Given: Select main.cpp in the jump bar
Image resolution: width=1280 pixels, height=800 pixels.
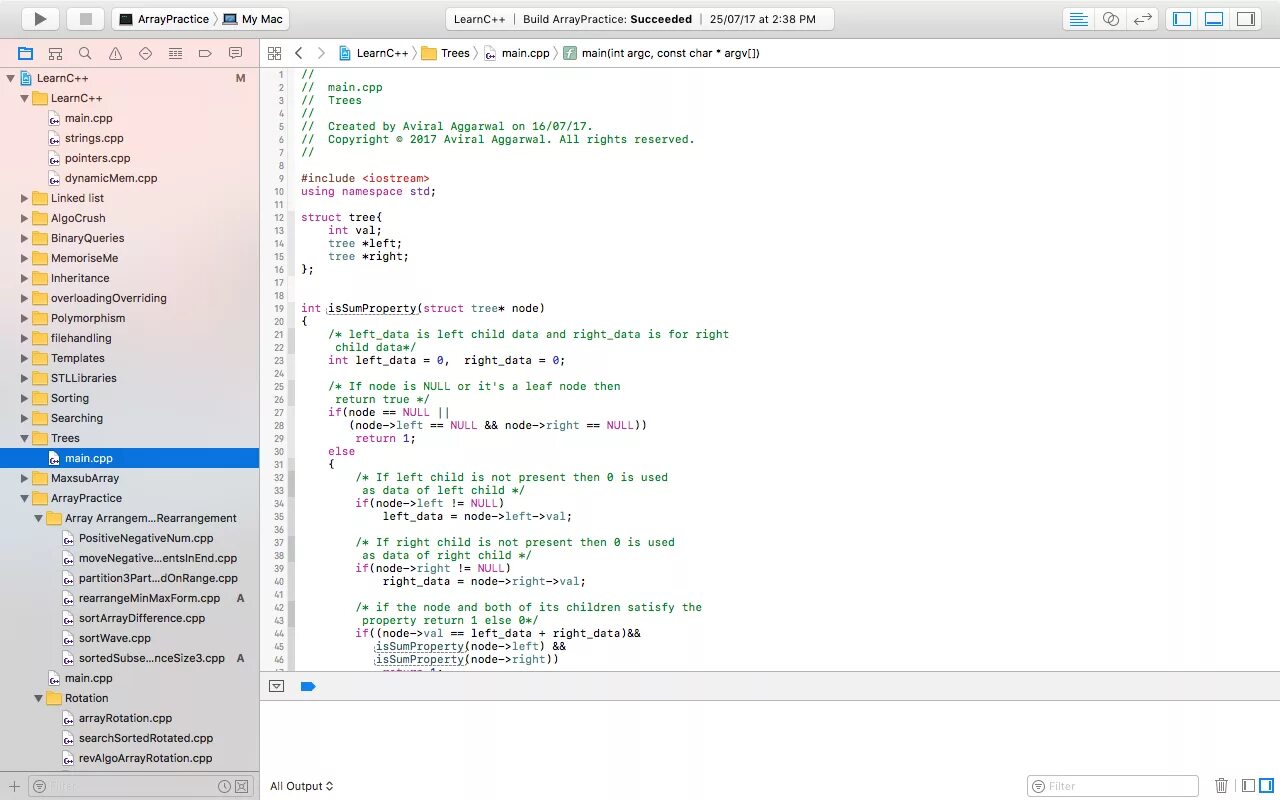Looking at the screenshot, I should 516,53.
